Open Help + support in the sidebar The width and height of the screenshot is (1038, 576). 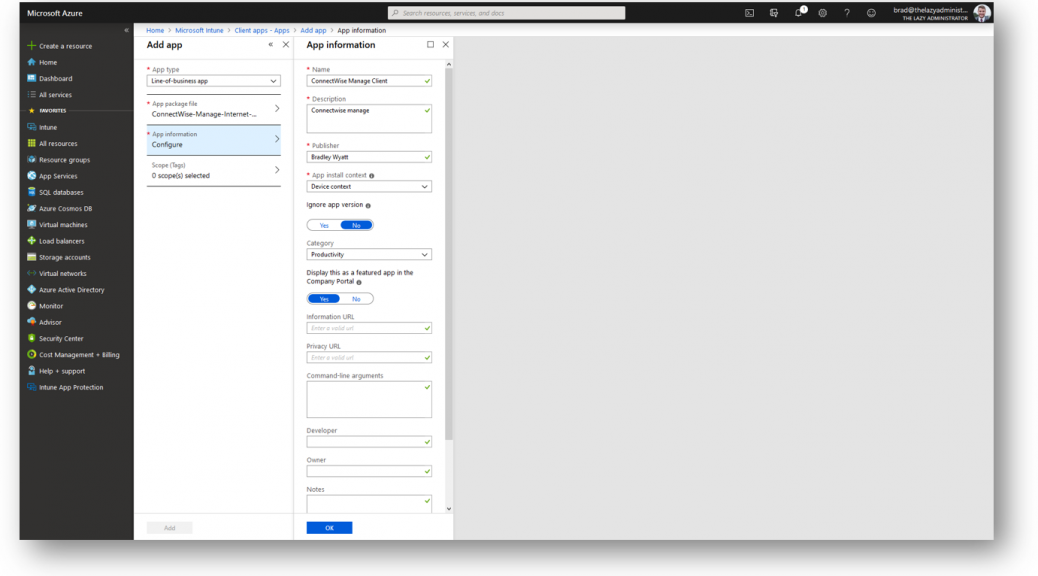[x=62, y=371]
